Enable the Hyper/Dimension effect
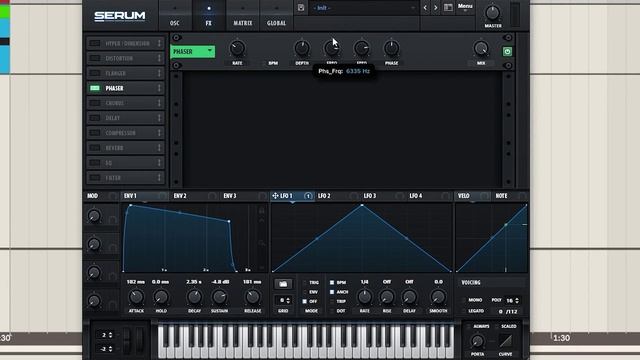Image resolution: width=640 pixels, height=360 pixels. 95,43
